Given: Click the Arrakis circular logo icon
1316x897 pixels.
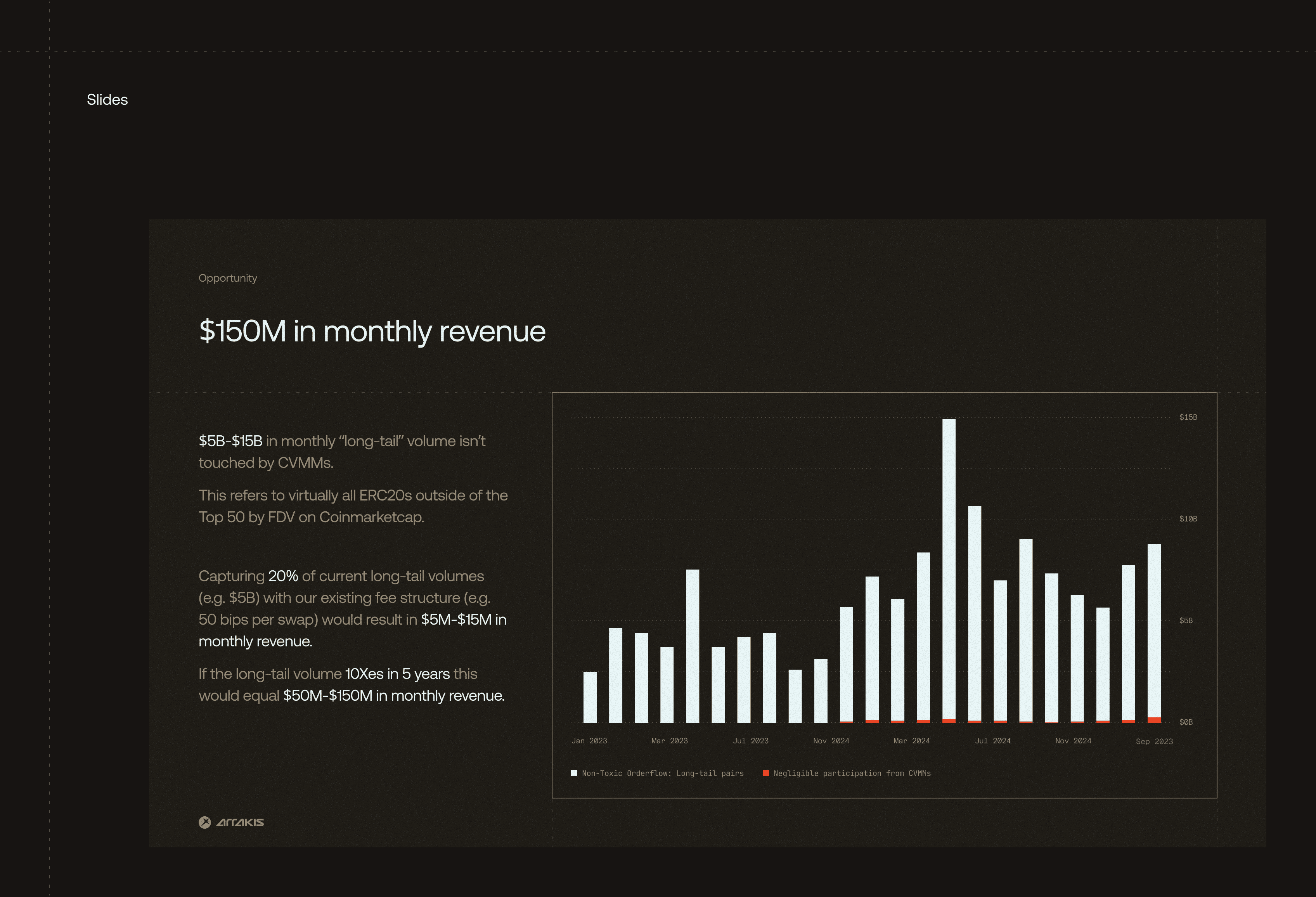Looking at the screenshot, I should [x=204, y=822].
